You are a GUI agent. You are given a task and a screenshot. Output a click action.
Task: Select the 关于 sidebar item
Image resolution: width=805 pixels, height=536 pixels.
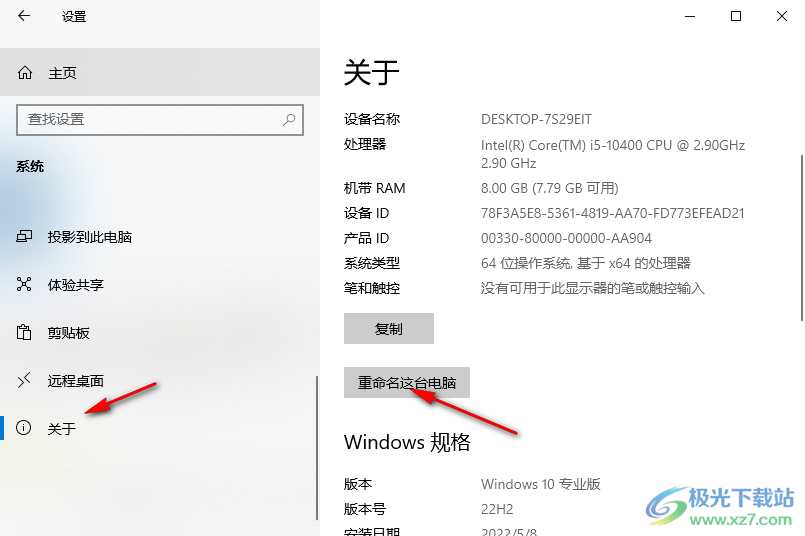tap(159, 428)
